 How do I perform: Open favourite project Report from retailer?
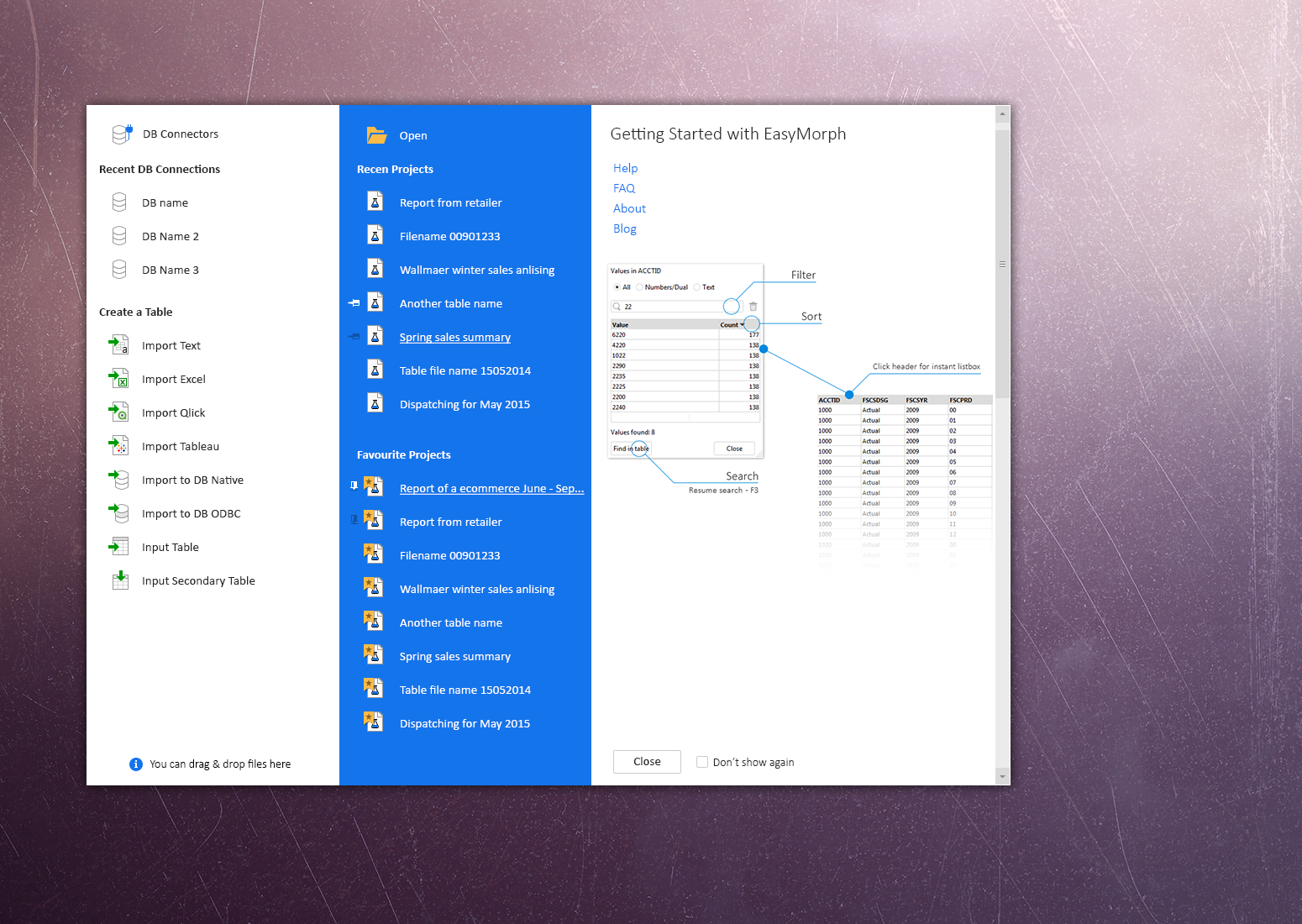pos(451,522)
